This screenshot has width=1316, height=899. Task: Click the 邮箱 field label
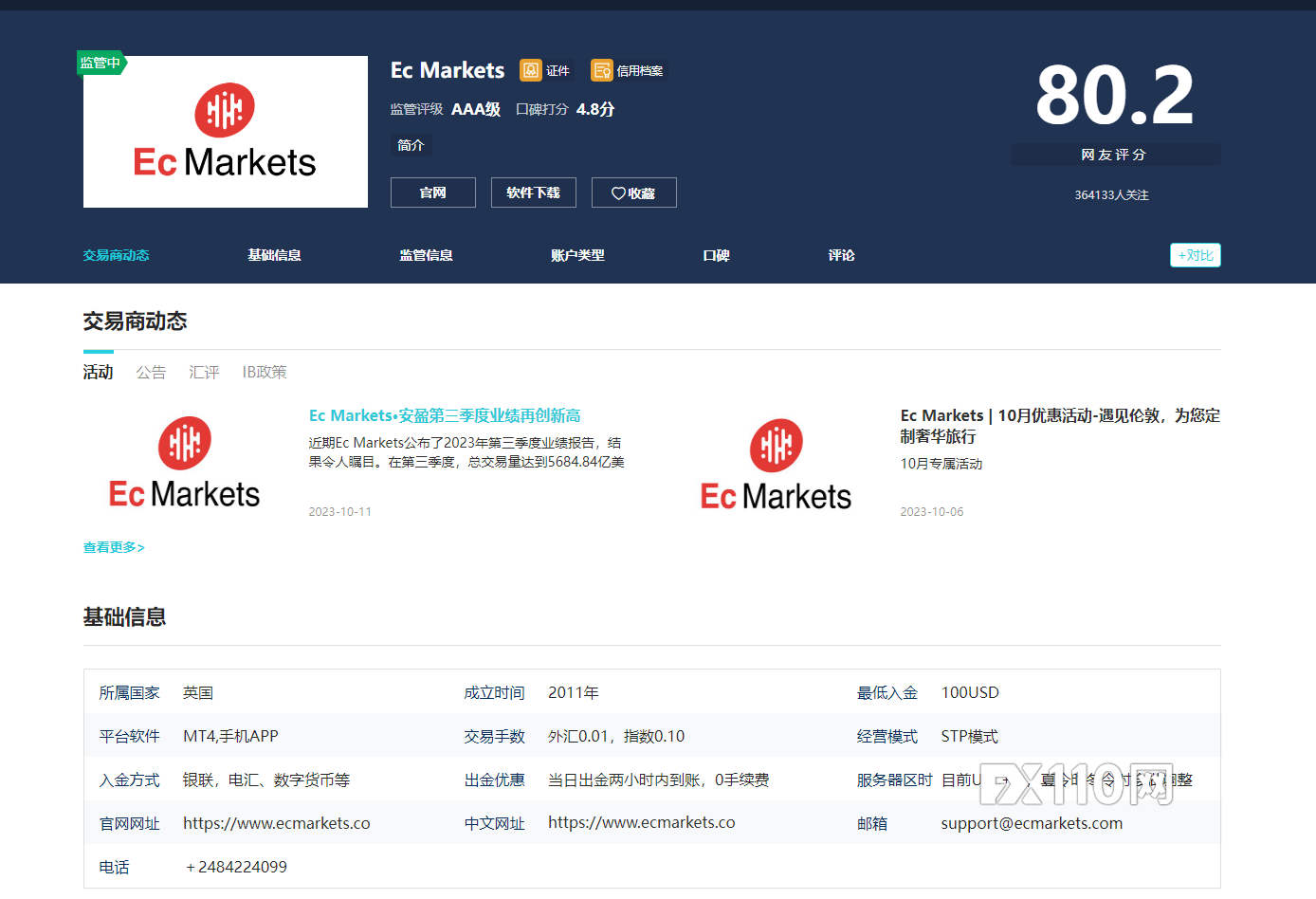pyautogui.click(x=872, y=823)
